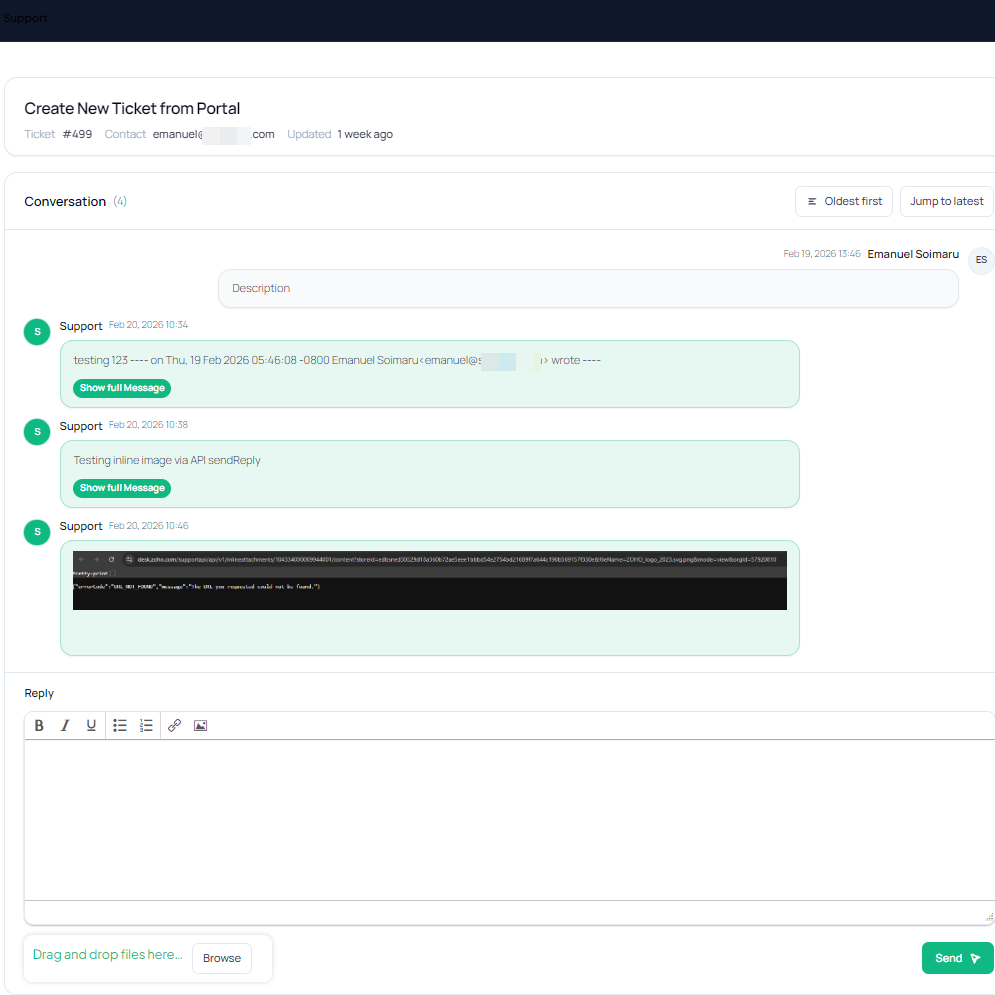Apply bold formatting in the reply editor
Image resolution: width=995 pixels, height=995 pixels.
[x=39, y=725]
